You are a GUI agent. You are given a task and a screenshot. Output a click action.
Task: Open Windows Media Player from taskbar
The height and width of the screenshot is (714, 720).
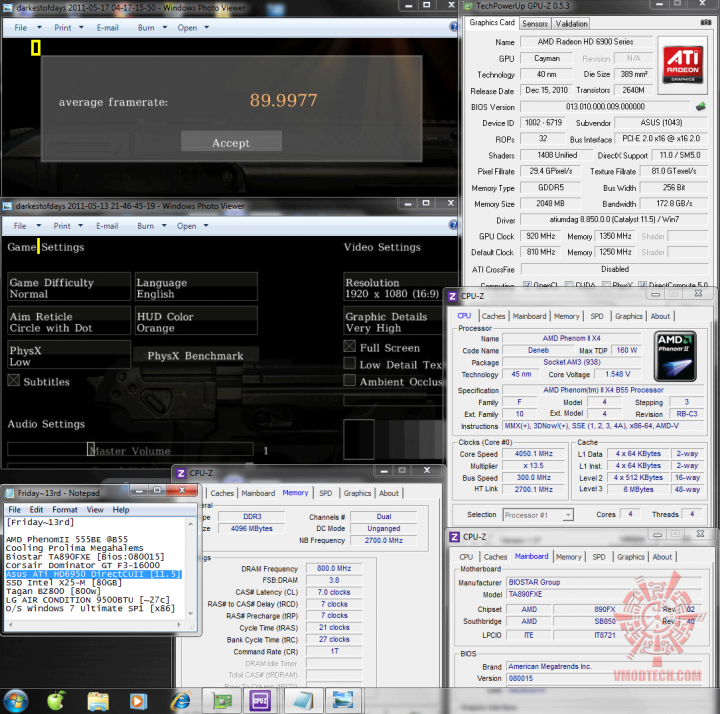[x=138, y=701]
